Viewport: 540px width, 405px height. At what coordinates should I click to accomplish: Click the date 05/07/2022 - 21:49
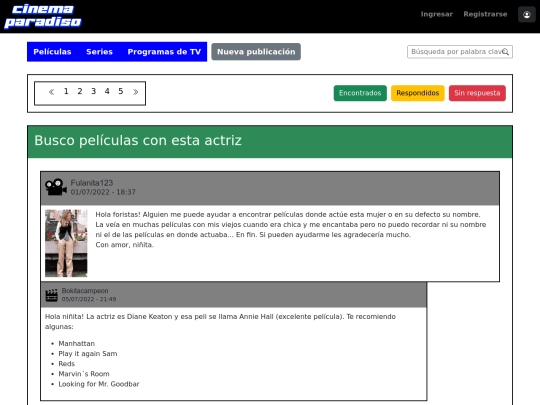pos(89,299)
